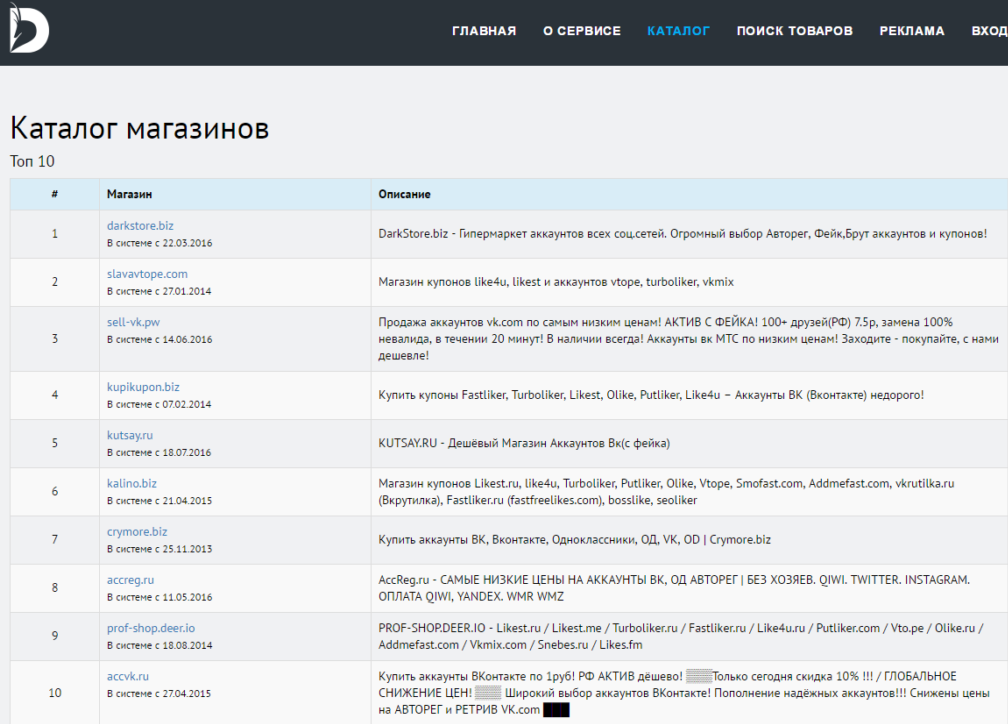Click date text В системе с 14.06.2016
The height and width of the screenshot is (724, 1008).
click(159, 339)
